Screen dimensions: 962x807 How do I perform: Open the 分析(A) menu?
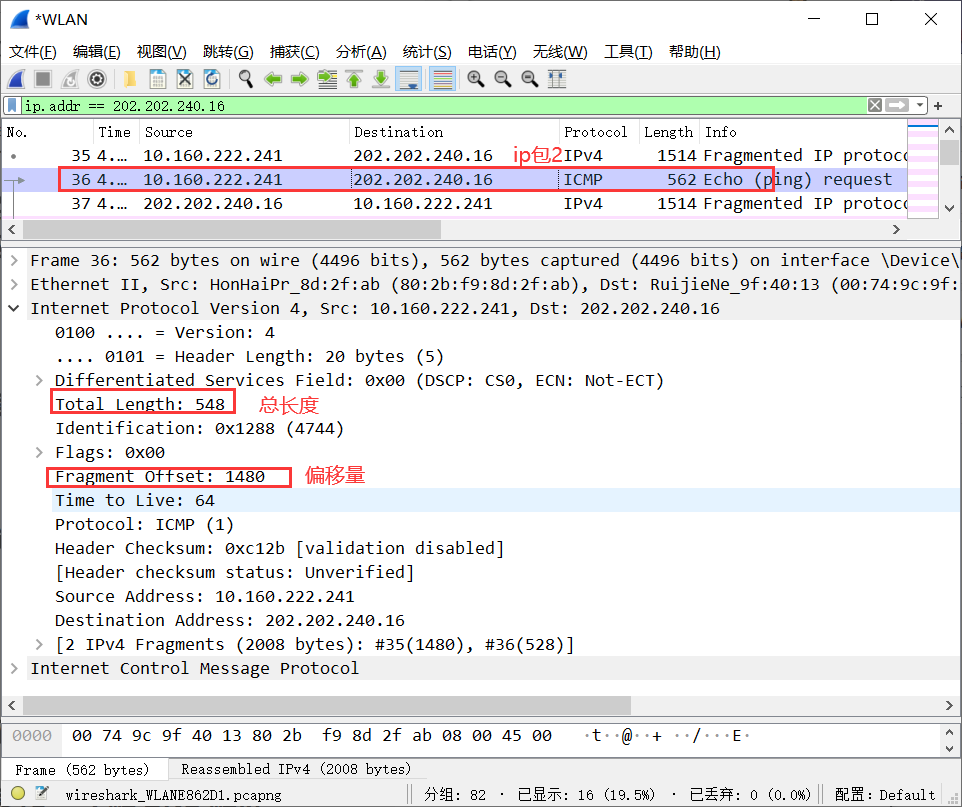361,52
